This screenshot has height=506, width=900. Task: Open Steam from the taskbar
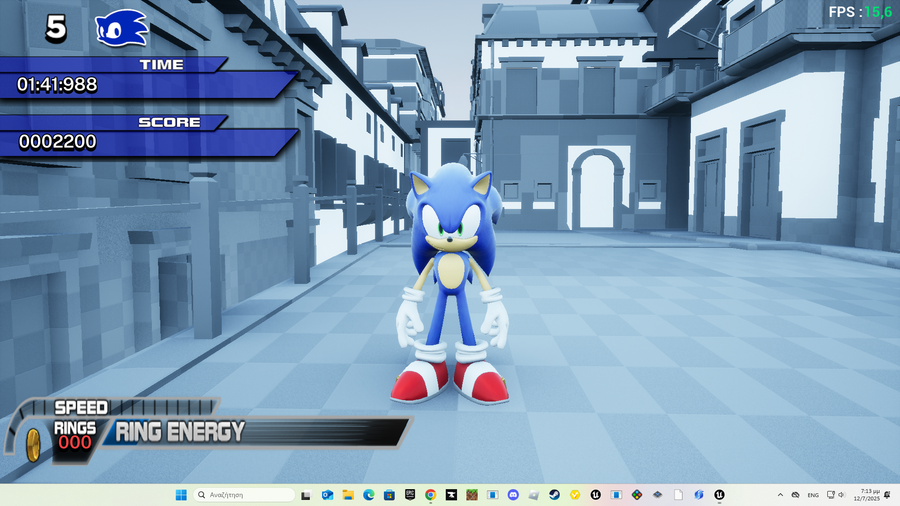[554, 495]
